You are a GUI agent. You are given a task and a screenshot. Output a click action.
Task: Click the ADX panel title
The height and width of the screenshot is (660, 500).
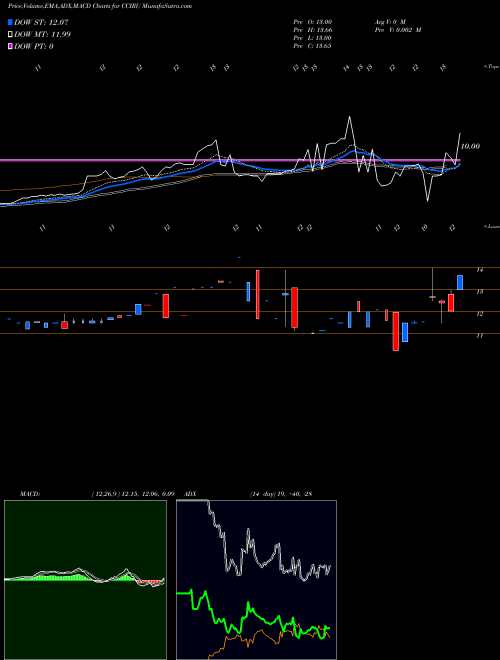coord(190,493)
